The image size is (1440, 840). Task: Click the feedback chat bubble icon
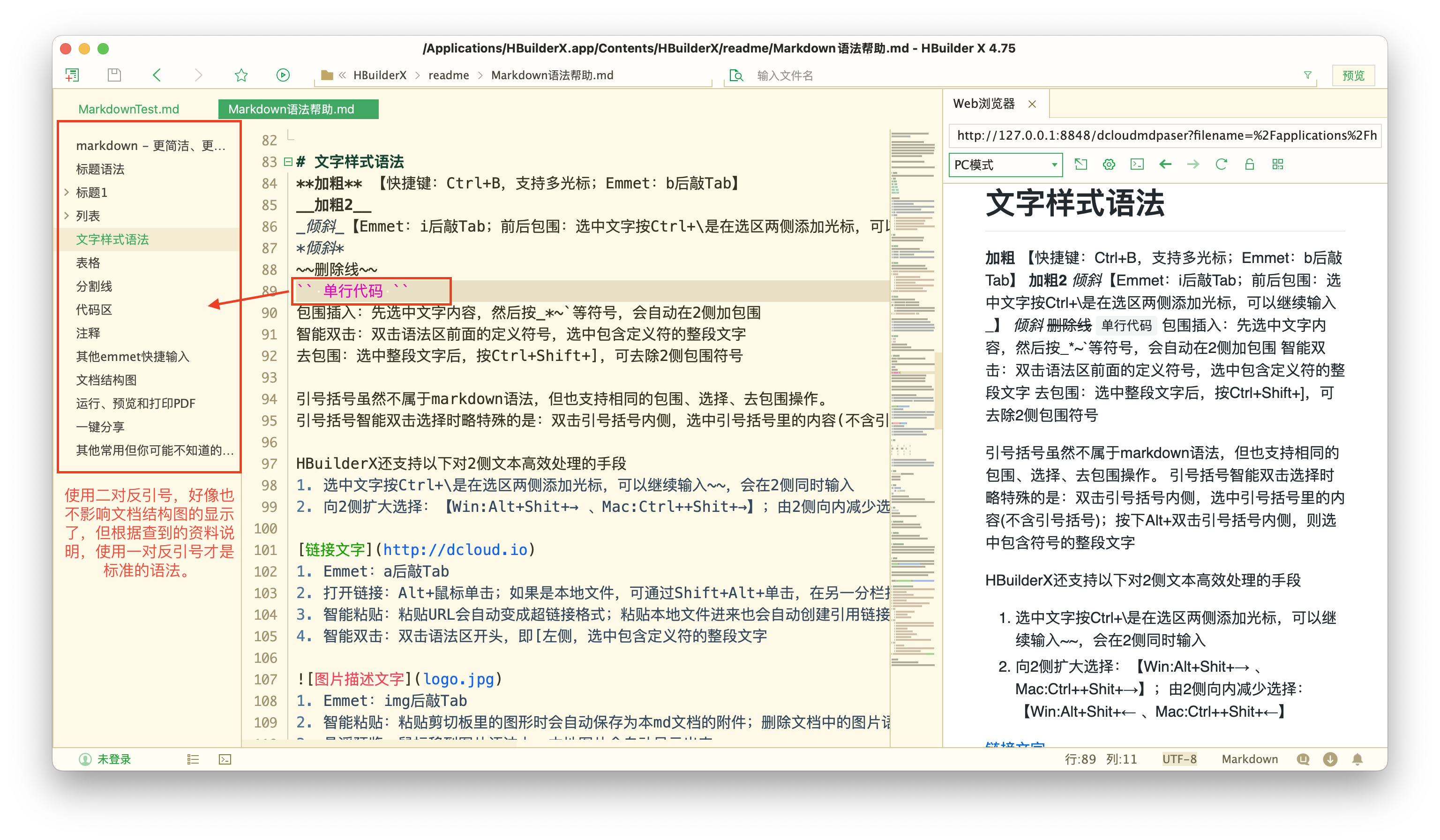(1303, 759)
